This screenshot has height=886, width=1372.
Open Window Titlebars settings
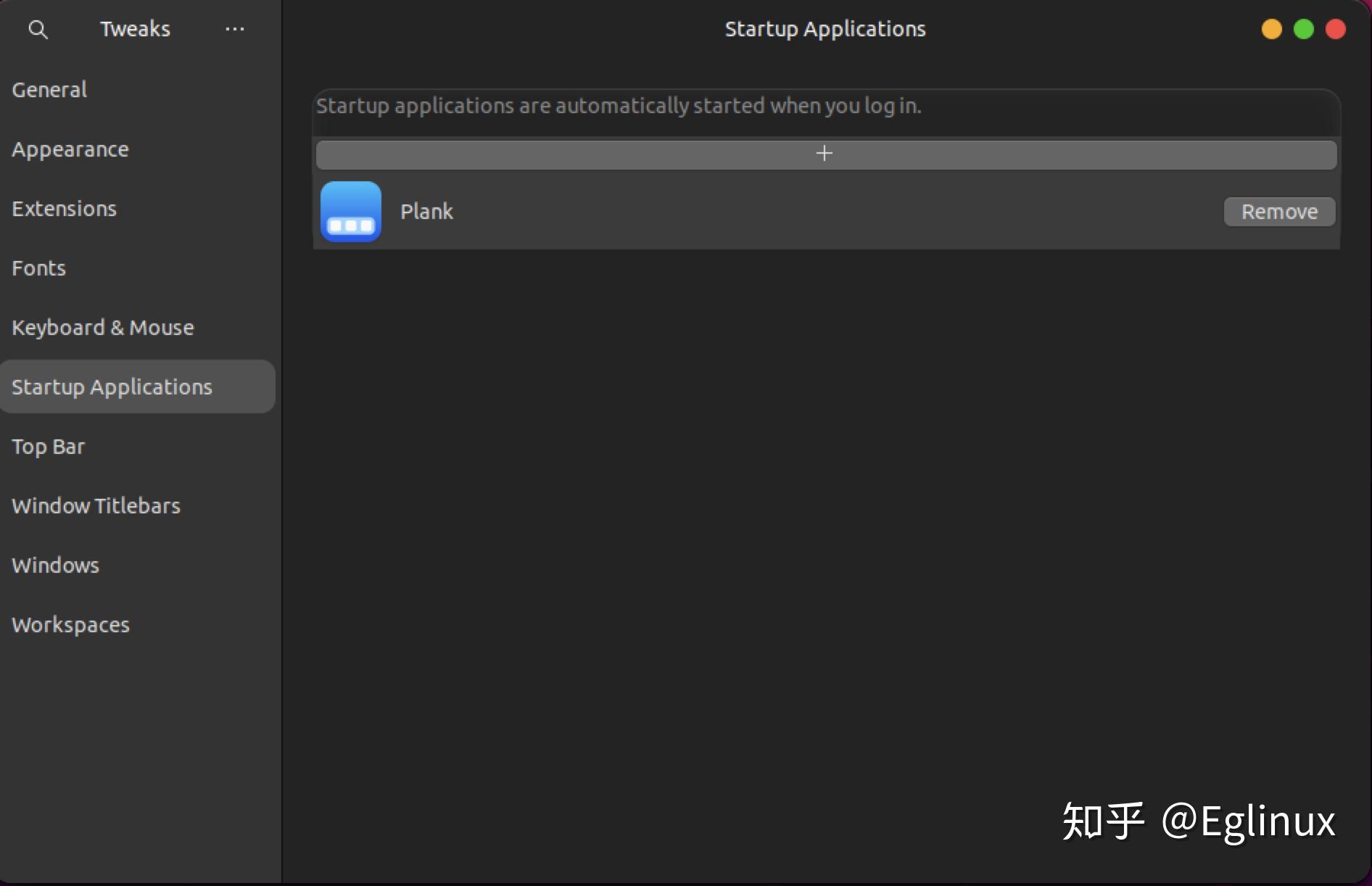coord(96,505)
